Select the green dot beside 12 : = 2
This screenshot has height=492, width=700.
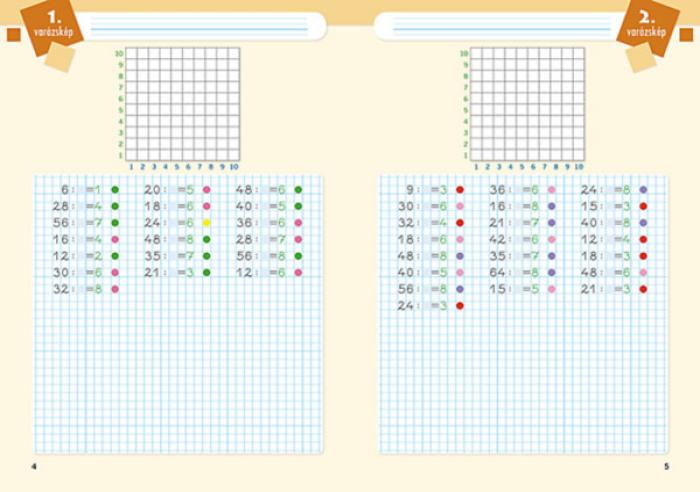coord(115,256)
